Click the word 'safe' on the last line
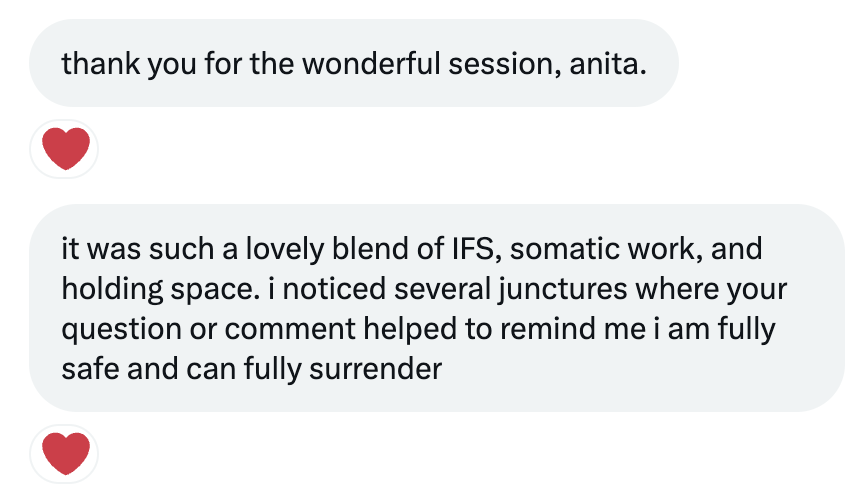This screenshot has height=500, width=866. point(90,369)
